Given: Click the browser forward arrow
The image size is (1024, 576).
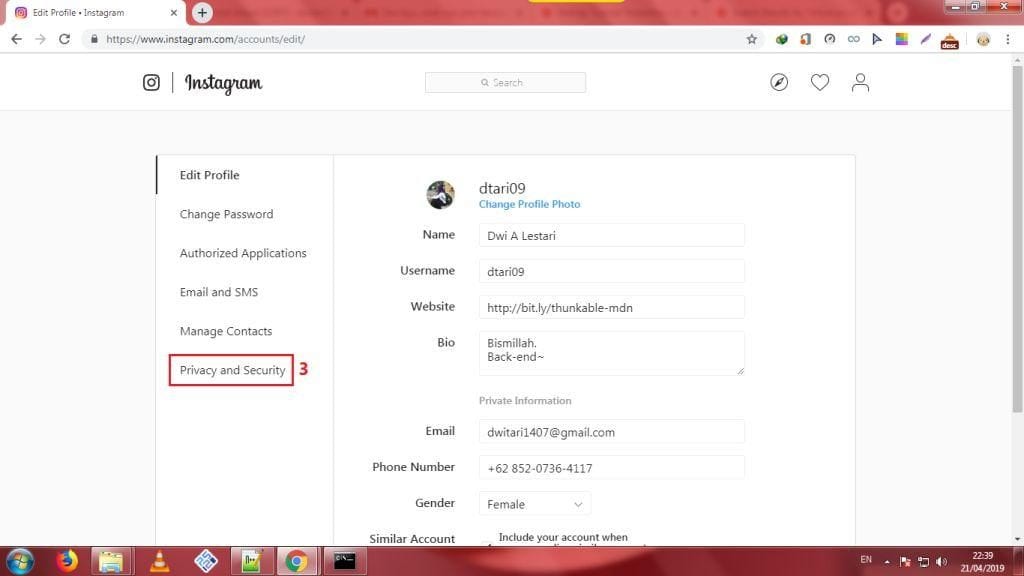Looking at the screenshot, I should pos(40,39).
